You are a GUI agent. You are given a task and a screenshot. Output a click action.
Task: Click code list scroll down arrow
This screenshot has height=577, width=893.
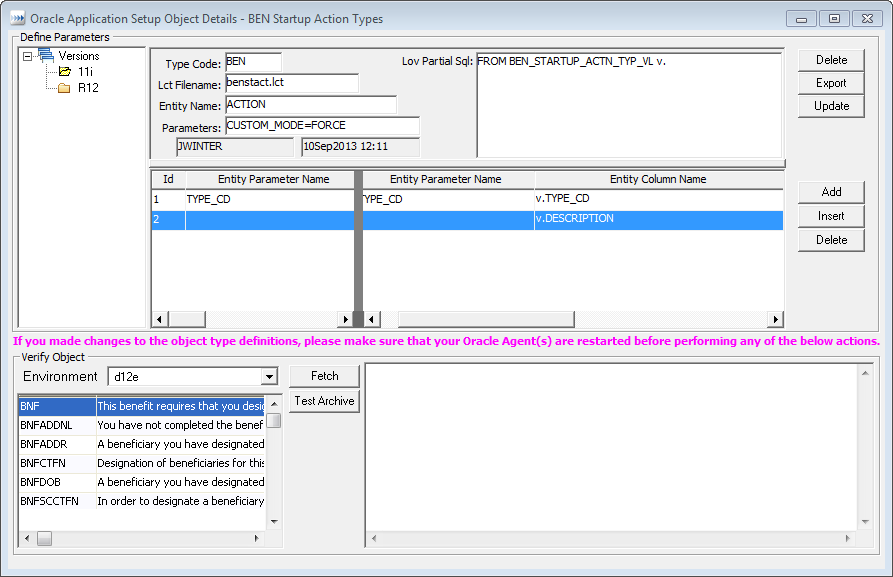[274, 522]
